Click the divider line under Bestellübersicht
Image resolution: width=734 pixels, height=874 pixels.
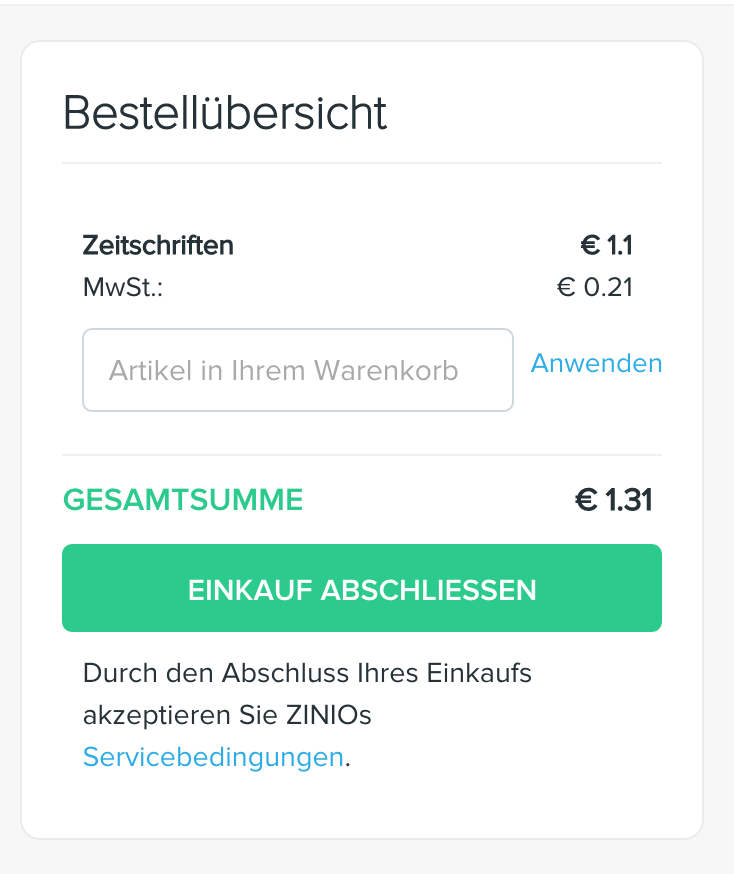(x=362, y=163)
